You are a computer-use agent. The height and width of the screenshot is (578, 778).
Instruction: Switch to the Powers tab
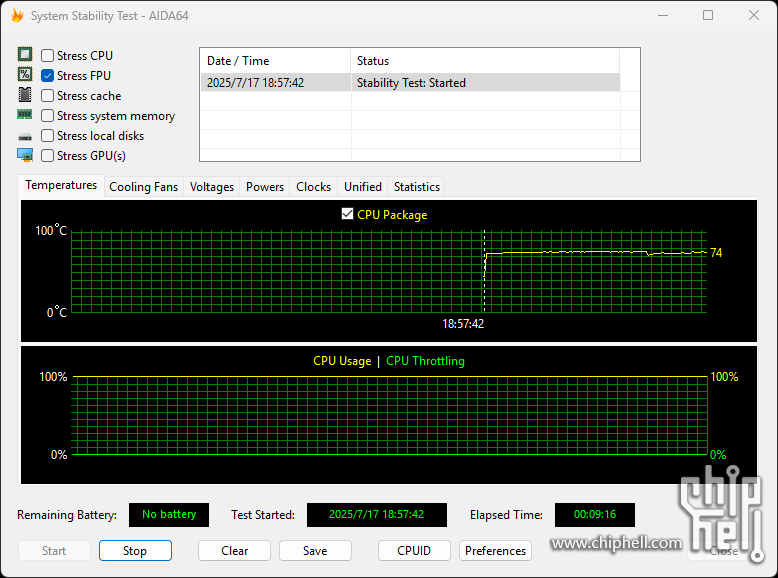(265, 187)
